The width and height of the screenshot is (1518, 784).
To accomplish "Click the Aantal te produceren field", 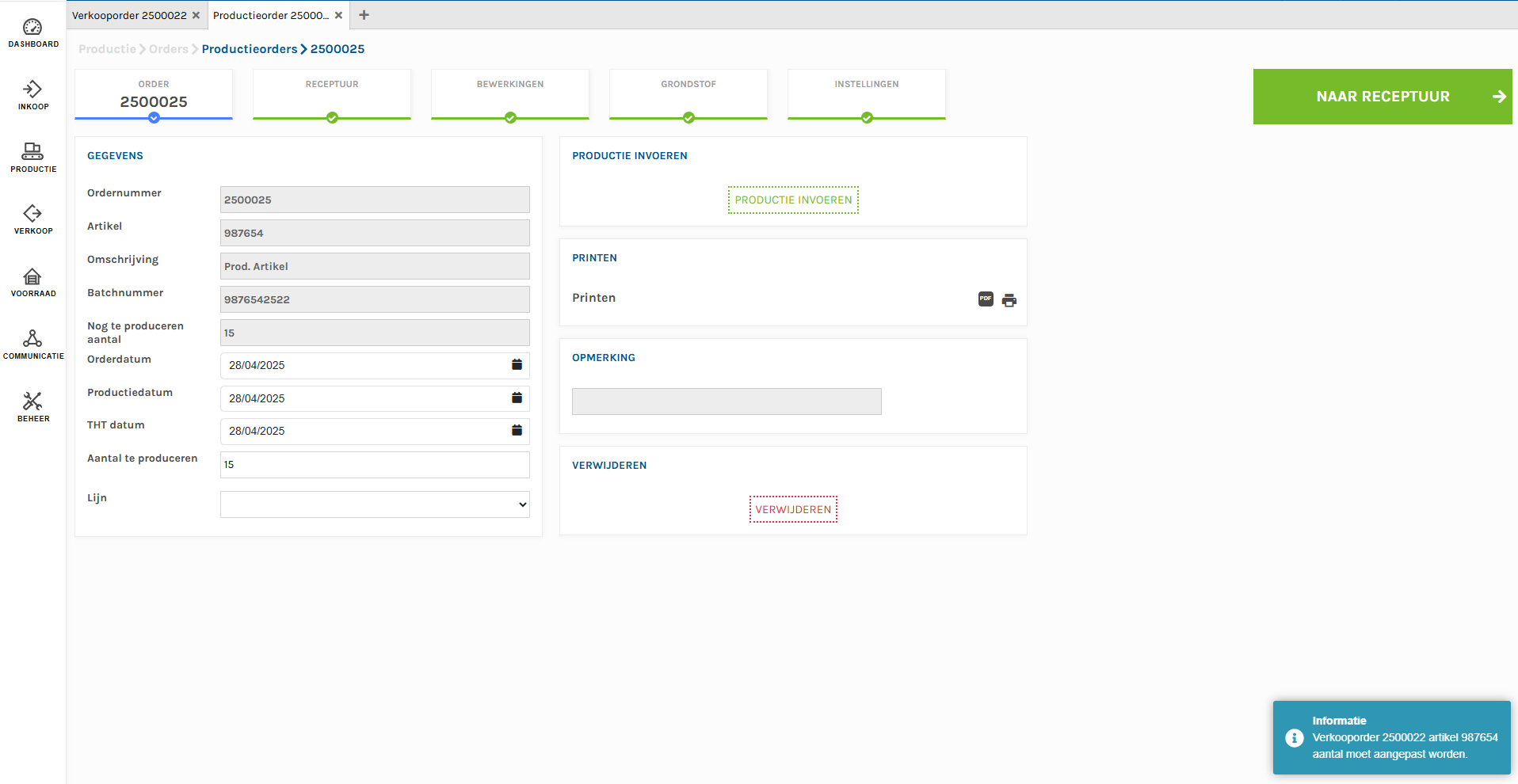I will point(374,465).
